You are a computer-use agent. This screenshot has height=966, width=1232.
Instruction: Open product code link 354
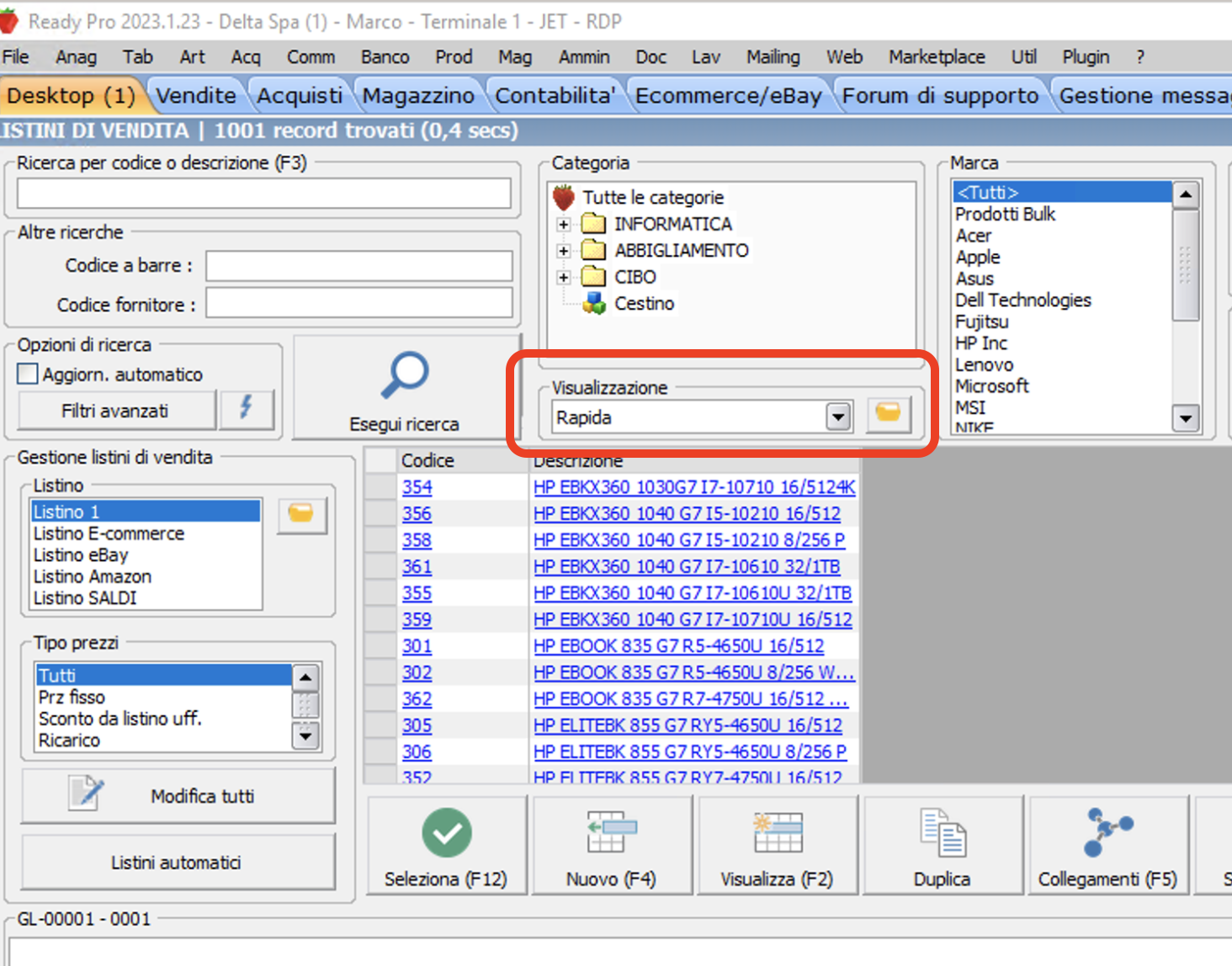(417, 487)
